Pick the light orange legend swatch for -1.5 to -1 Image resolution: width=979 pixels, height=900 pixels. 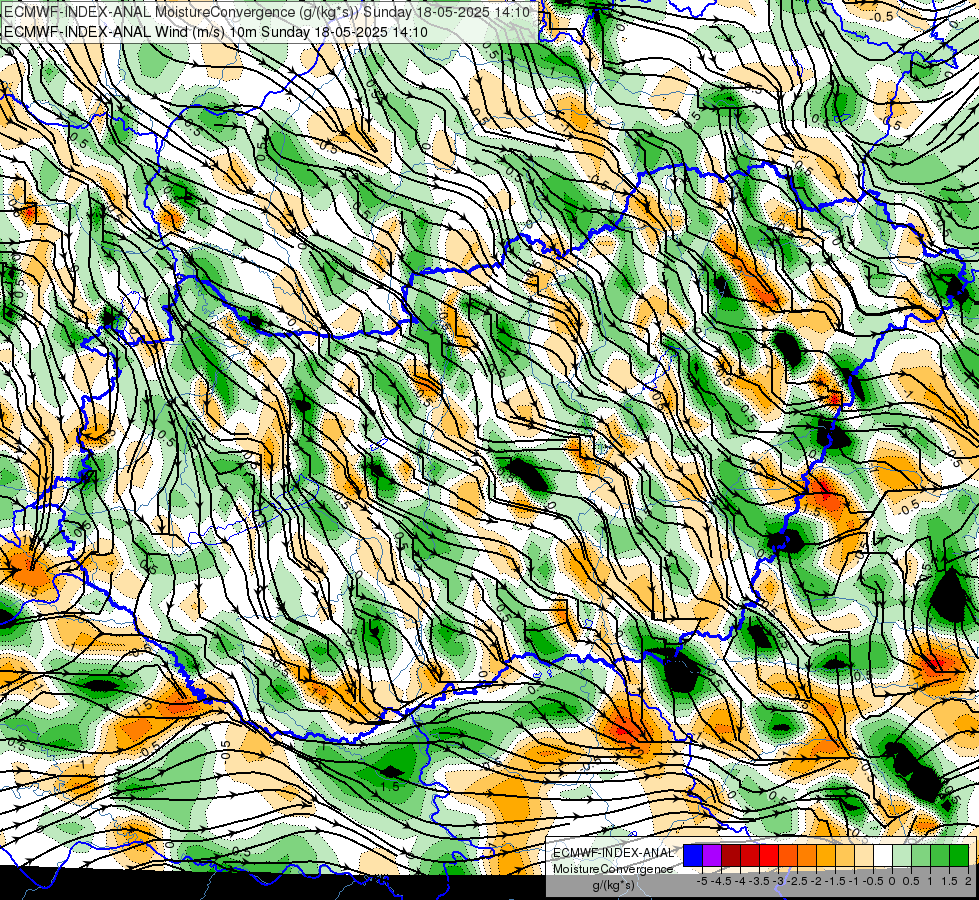845,855
